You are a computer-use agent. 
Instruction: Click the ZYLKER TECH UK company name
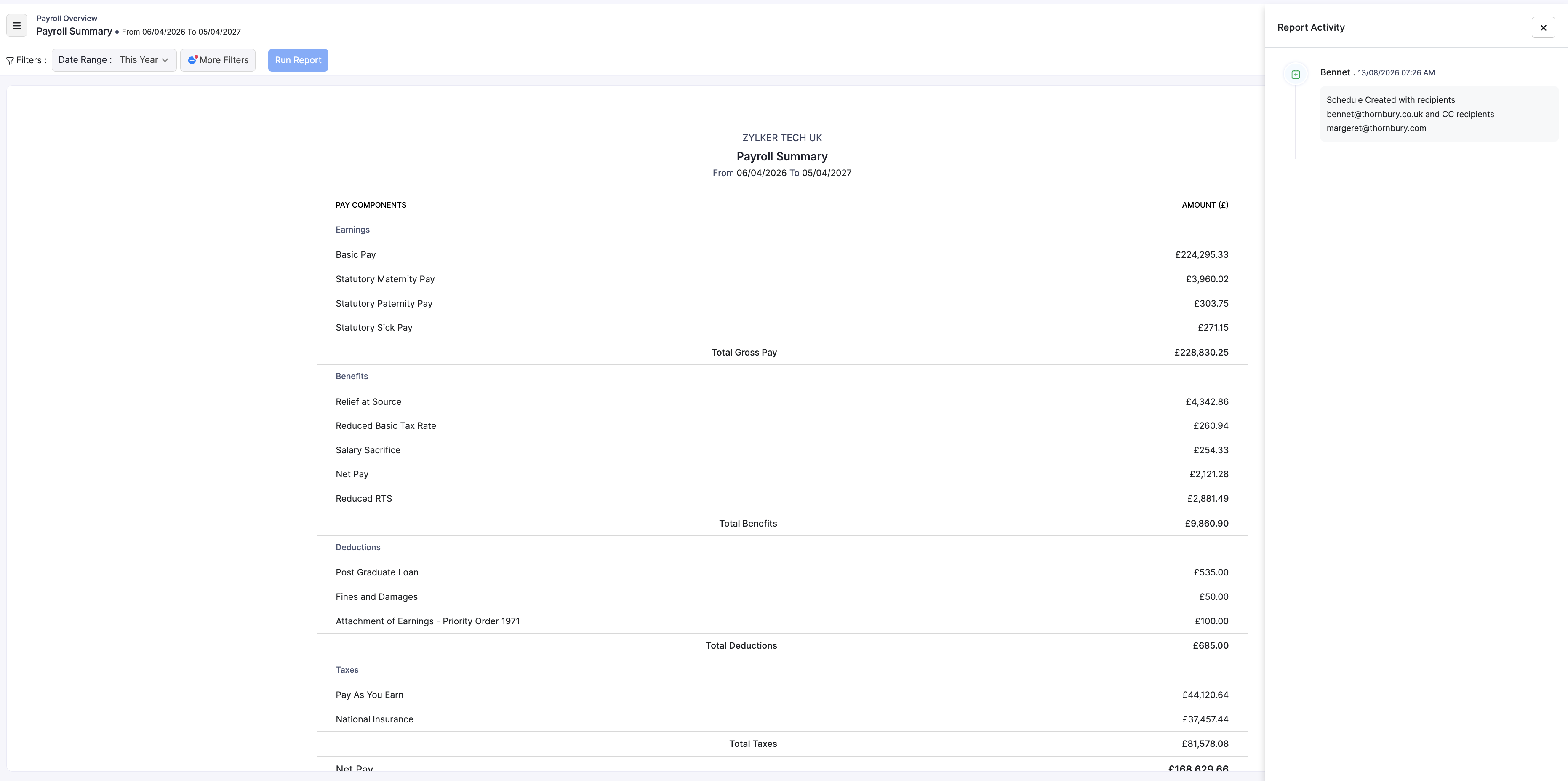pos(782,138)
